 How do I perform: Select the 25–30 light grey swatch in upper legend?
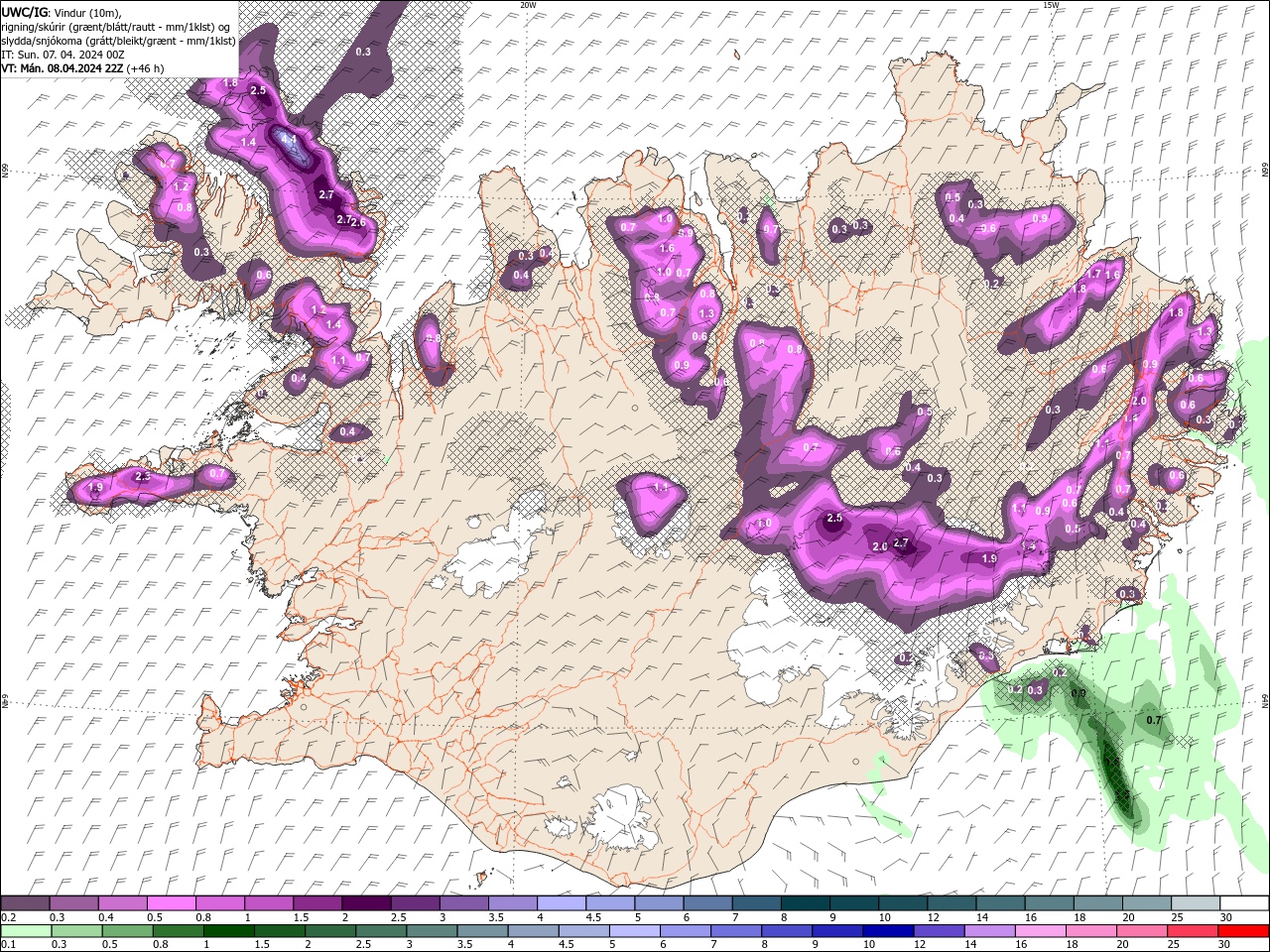point(1196,903)
